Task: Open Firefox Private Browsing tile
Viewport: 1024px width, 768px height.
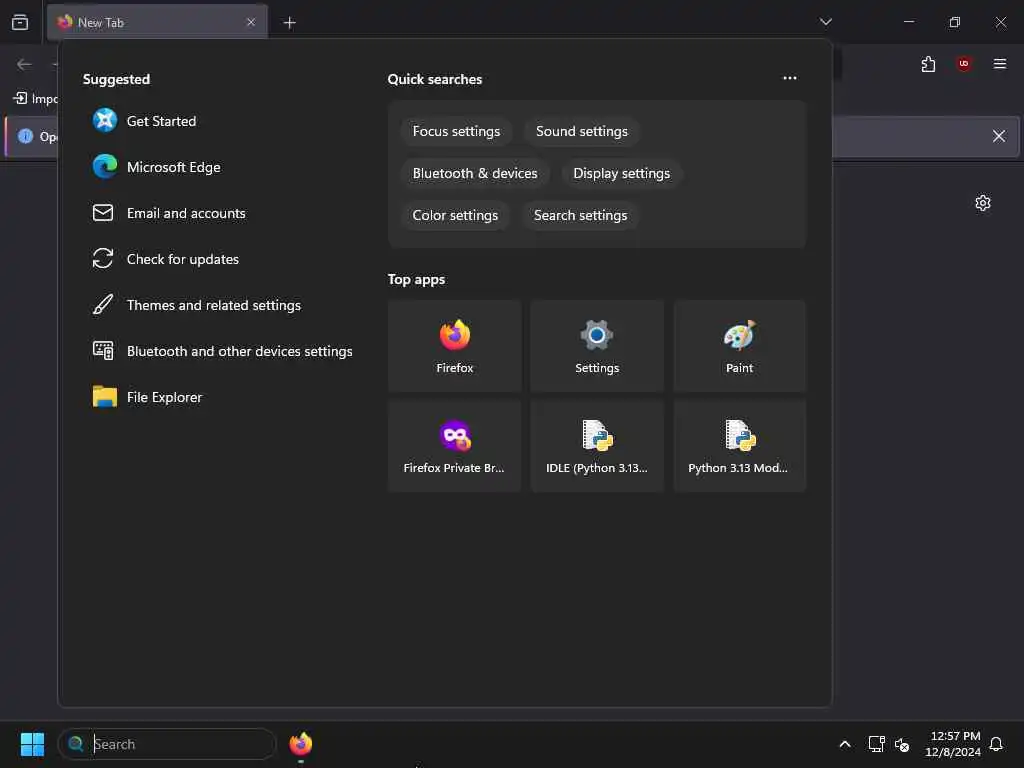Action: [455, 446]
